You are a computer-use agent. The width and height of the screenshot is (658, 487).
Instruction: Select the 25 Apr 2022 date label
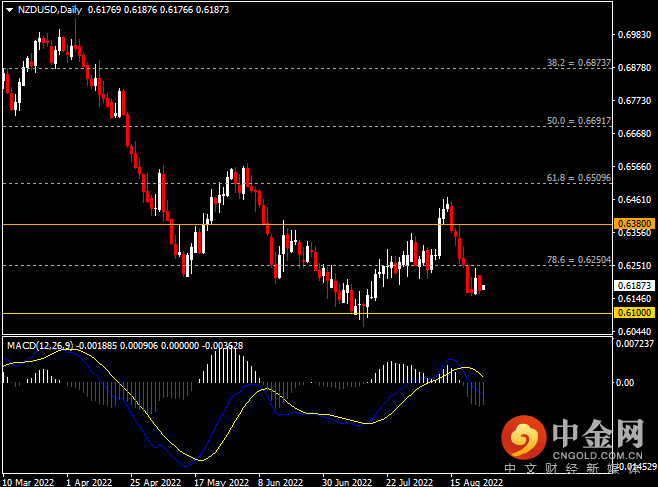click(x=155, y=482)
